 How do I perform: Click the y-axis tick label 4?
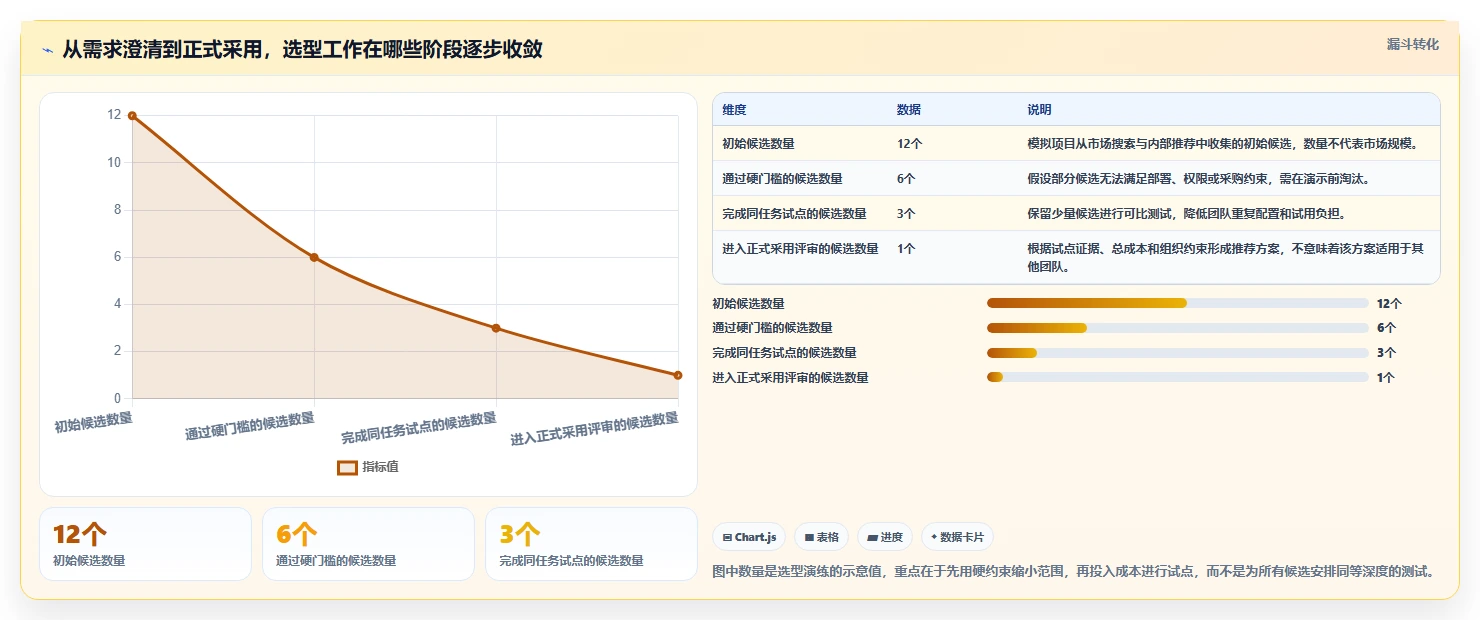coord(117,304)
